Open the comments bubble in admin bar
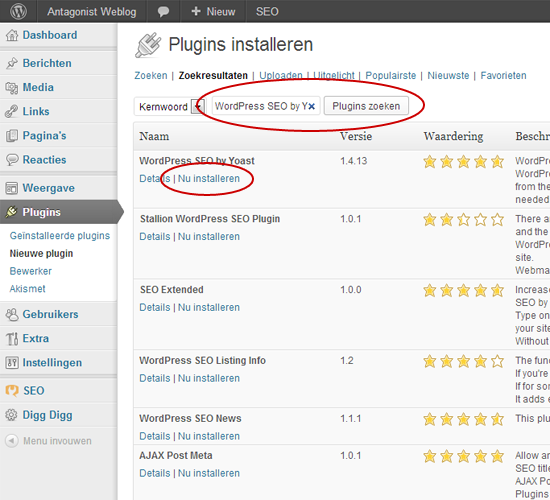 point(163,12)
